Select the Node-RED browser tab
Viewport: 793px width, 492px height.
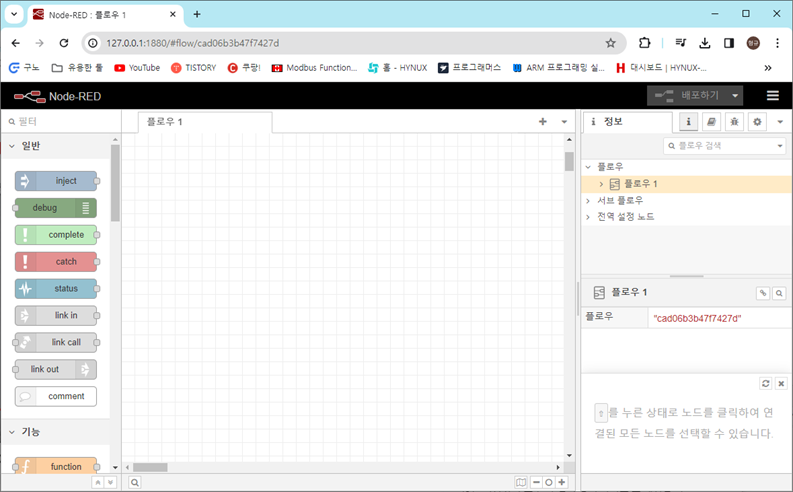(105, 15)
